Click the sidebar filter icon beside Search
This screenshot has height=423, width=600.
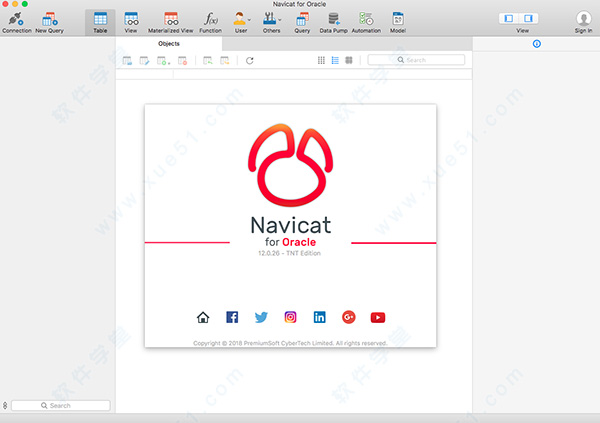[x=5, y=405]
